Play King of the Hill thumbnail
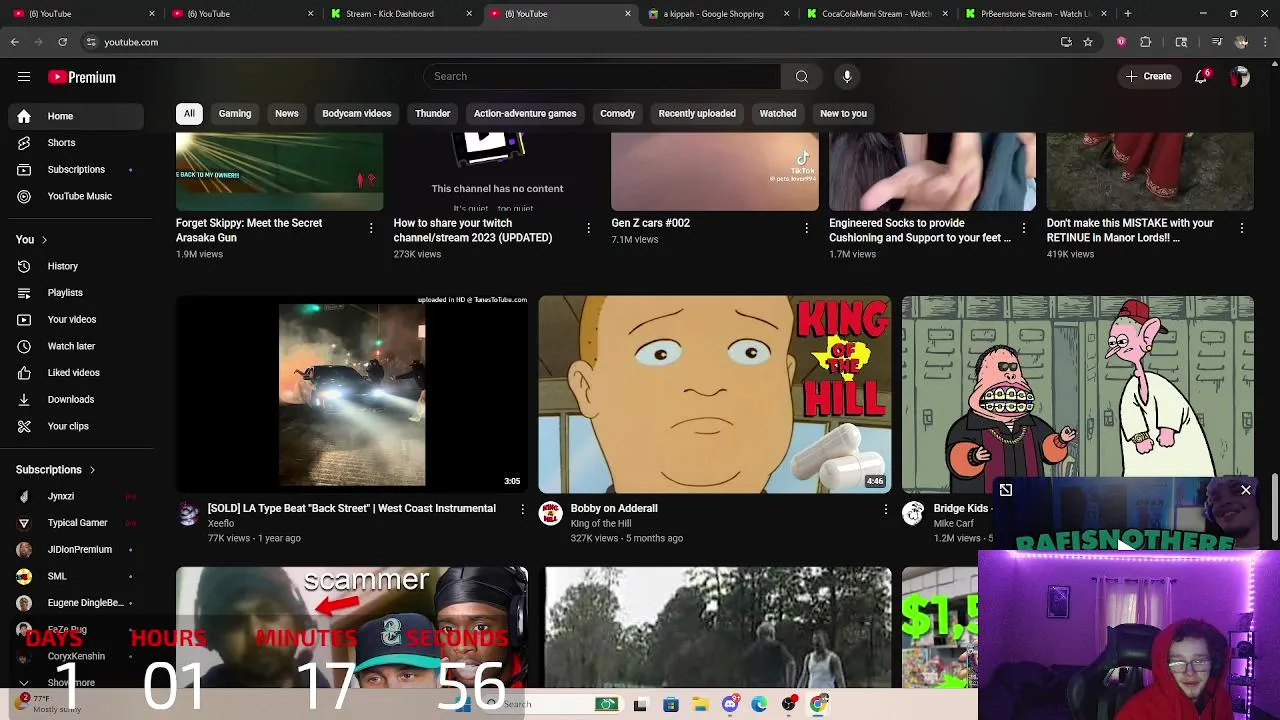This screenshot has height=720, width=1280. tap(715, 394)
